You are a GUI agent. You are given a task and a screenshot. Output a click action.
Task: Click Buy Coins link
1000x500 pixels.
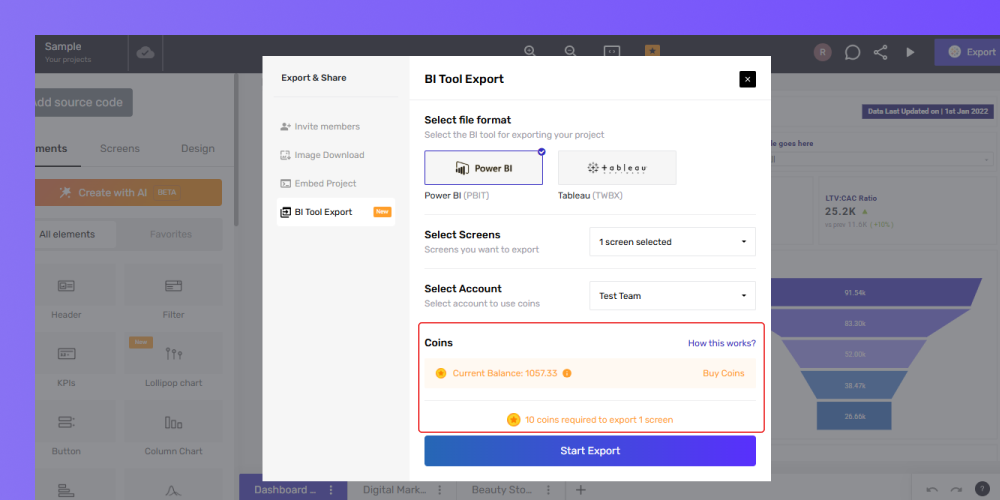(723, 373)
